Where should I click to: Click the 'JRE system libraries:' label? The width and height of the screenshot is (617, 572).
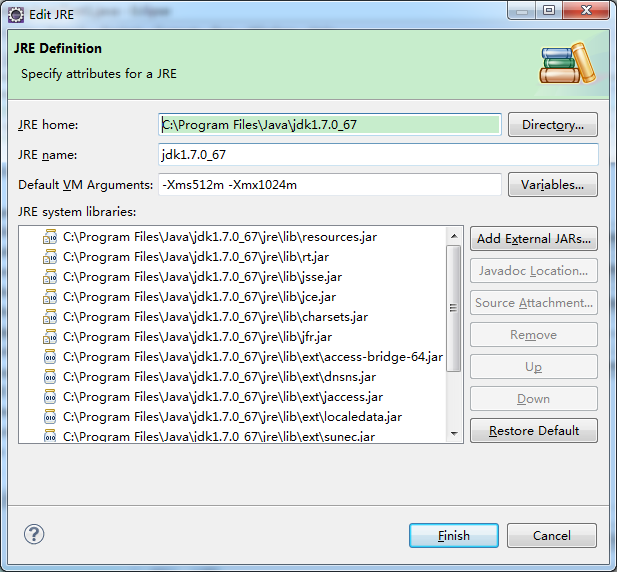tap(77, 212)
